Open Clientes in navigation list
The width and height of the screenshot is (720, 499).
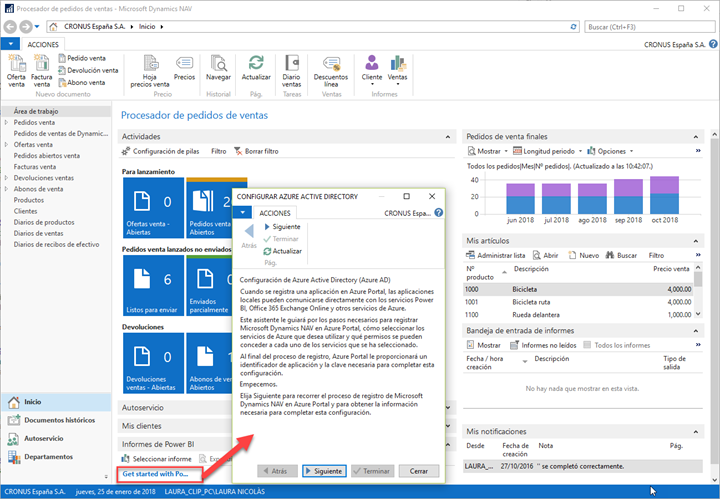(25, 211)
